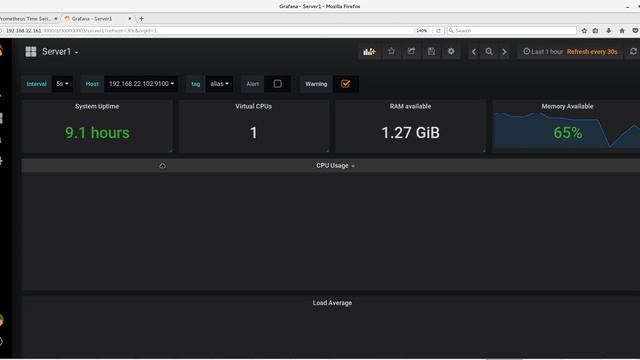Viewport: 640px width, 360px height.
Task: Click the bell icon in CPU Usage header
Action: coord(162,165)
